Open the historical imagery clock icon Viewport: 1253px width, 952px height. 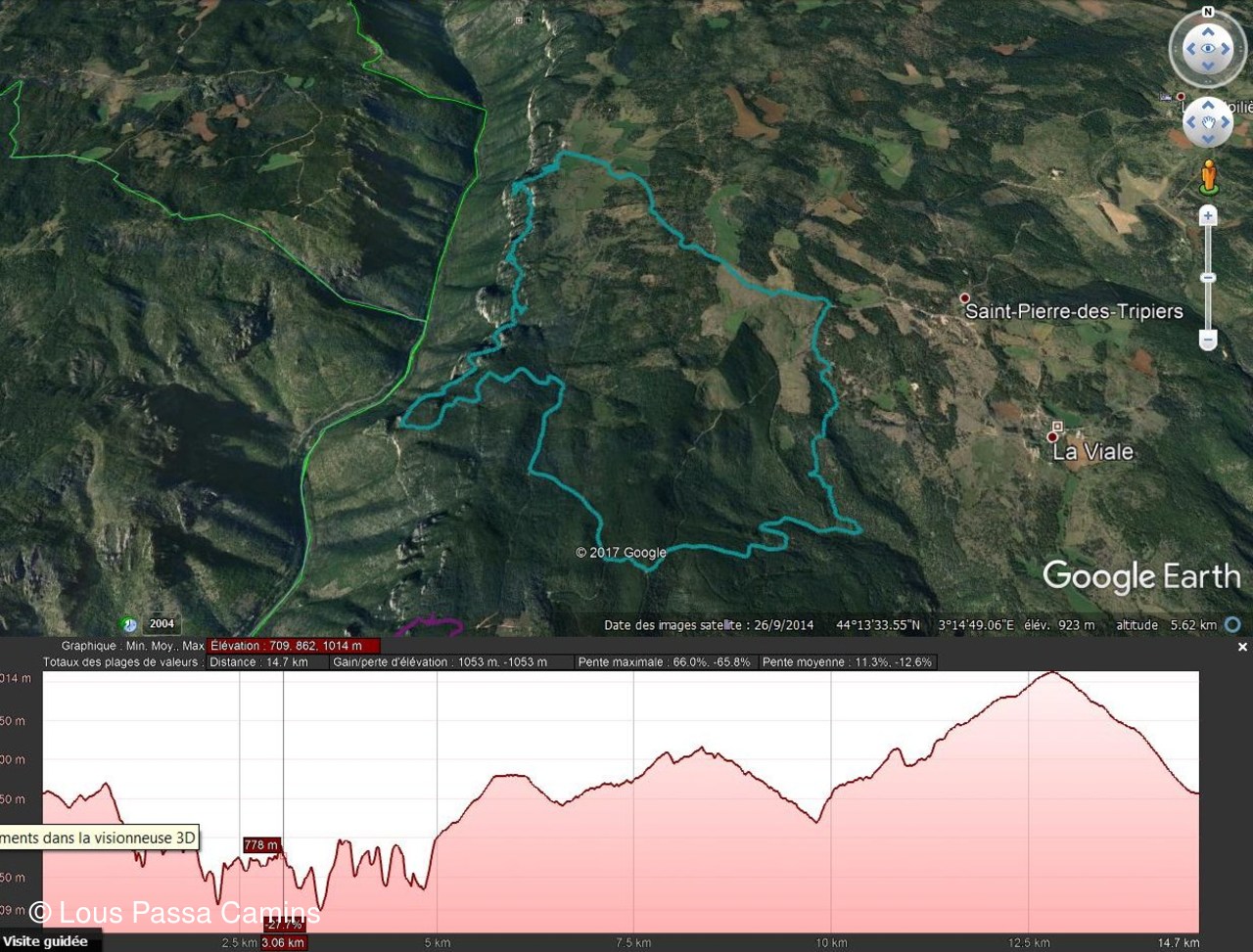coord(129,624)
